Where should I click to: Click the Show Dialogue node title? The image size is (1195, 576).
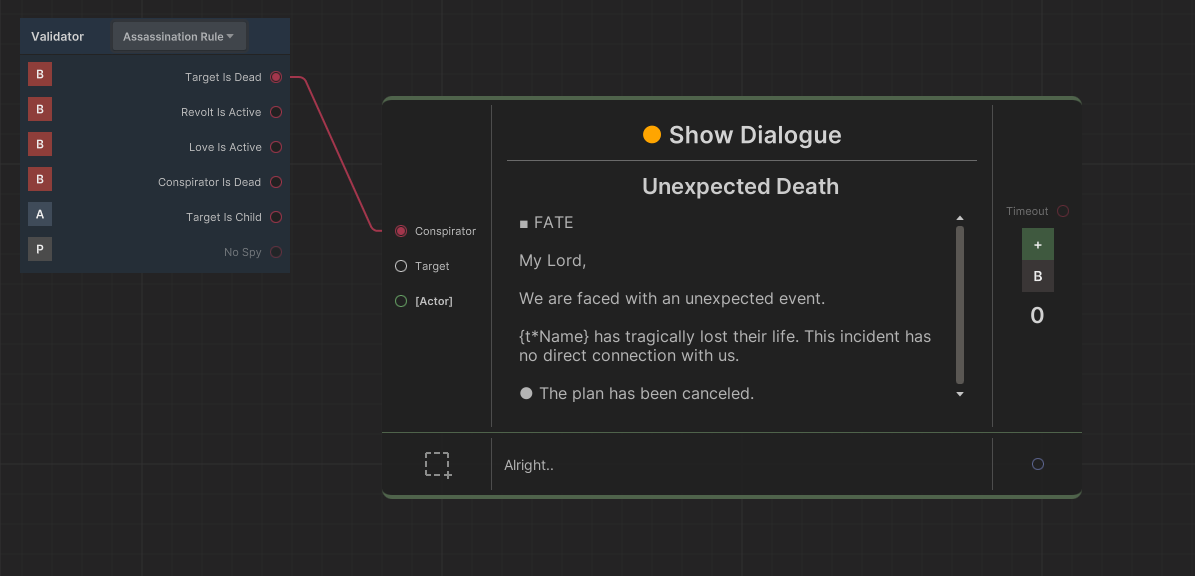pos(741,135)
